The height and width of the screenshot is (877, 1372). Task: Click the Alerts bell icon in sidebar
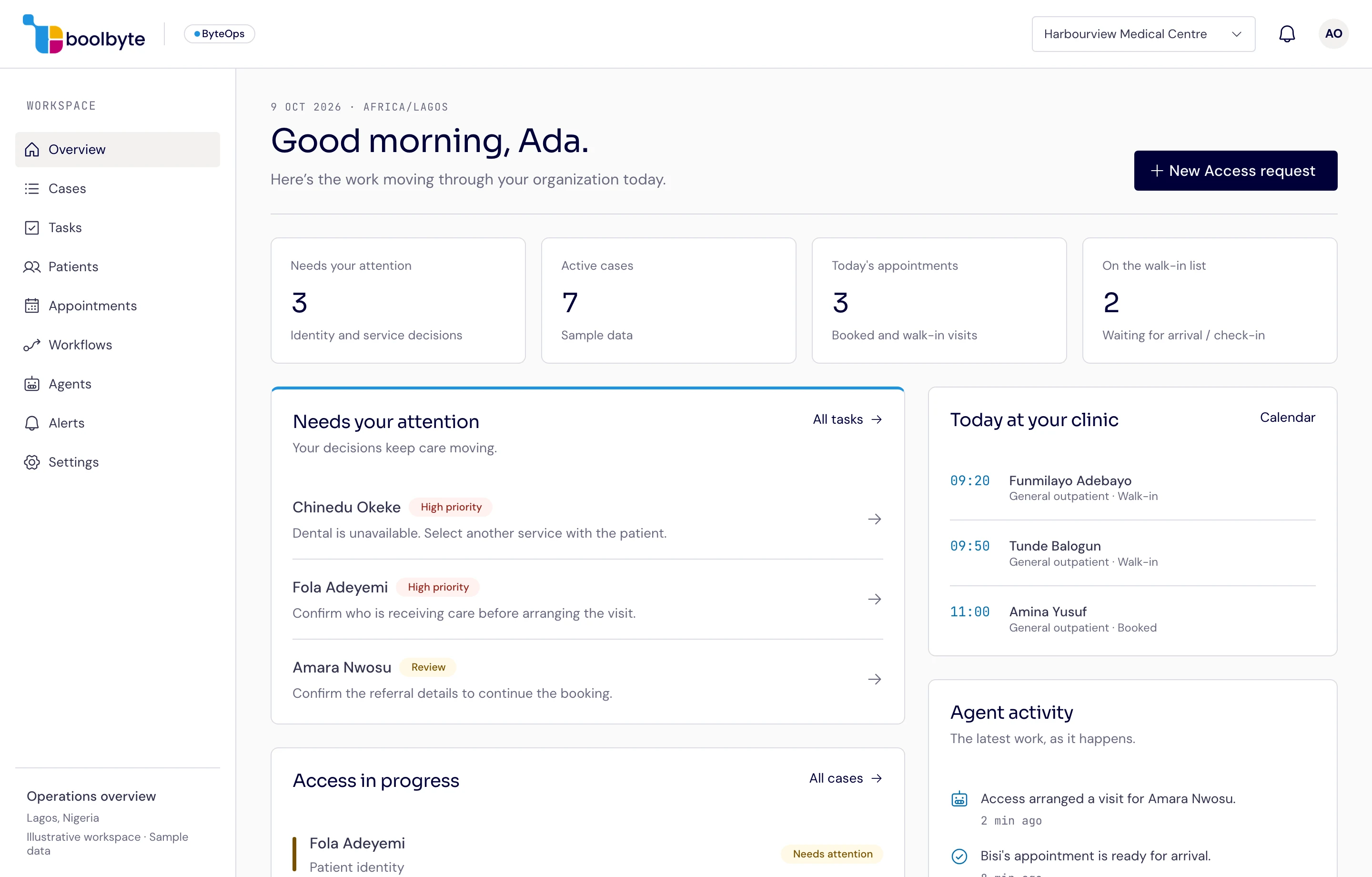pyautogui.click(x=32, y=423)
